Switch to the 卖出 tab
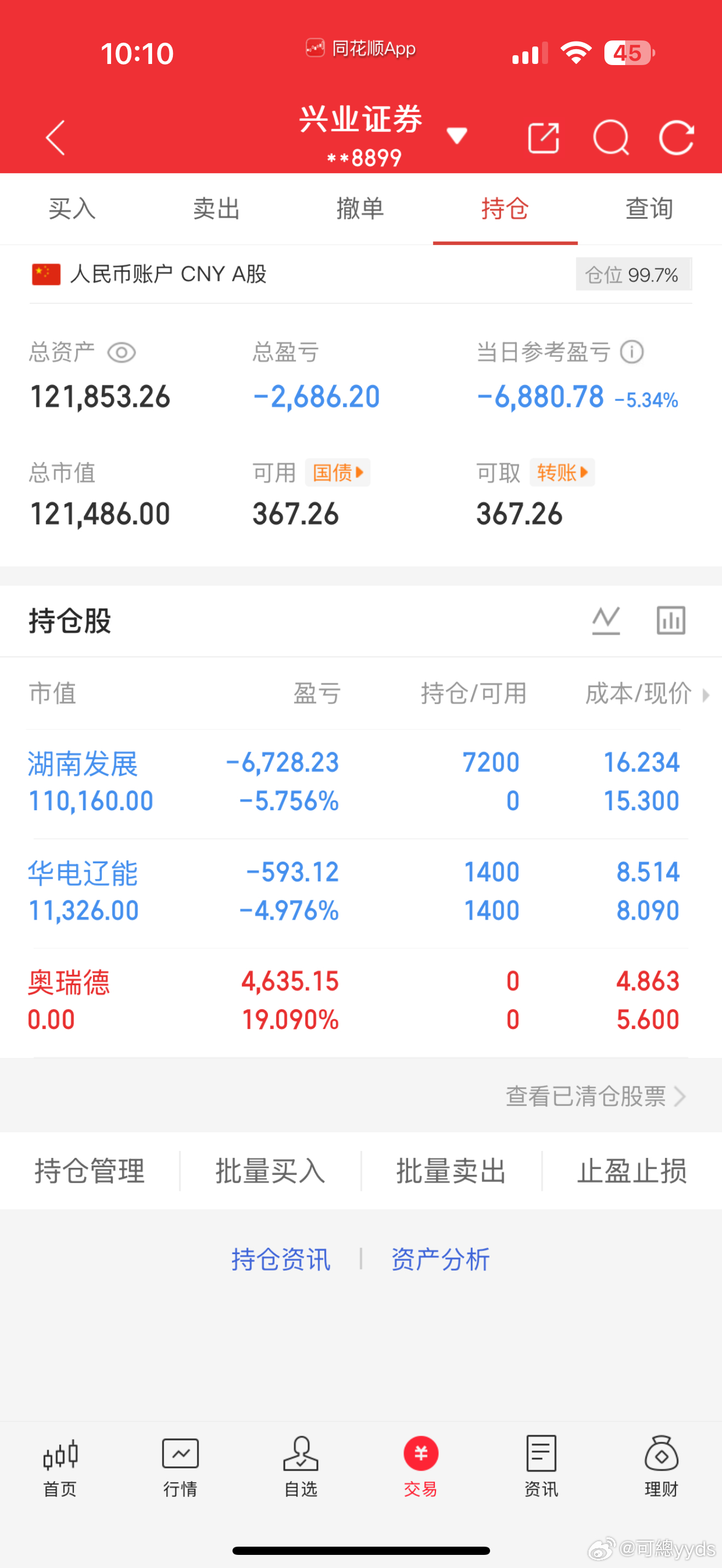 216,209
